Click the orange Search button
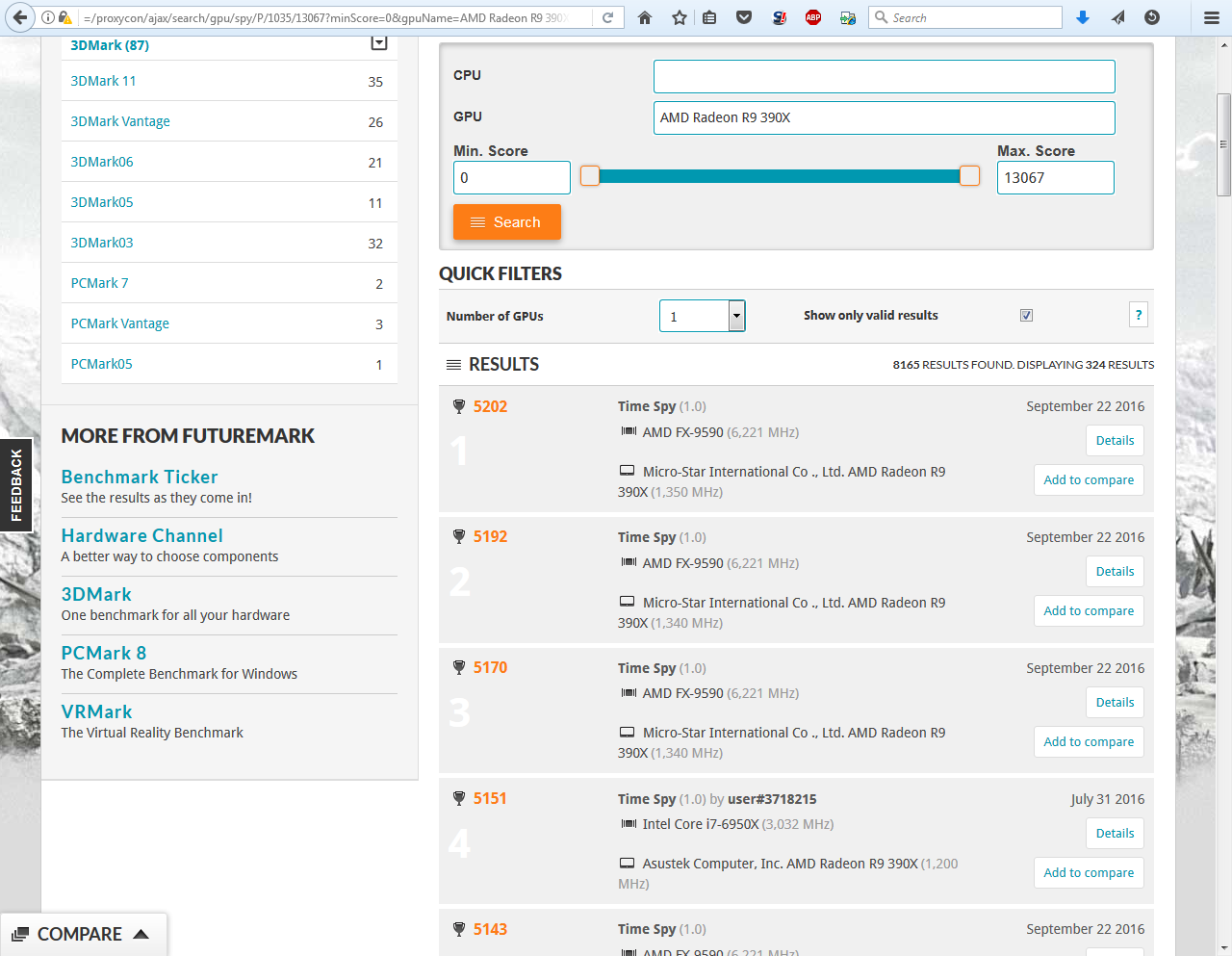1232x956 pixels. coord(507,222)
